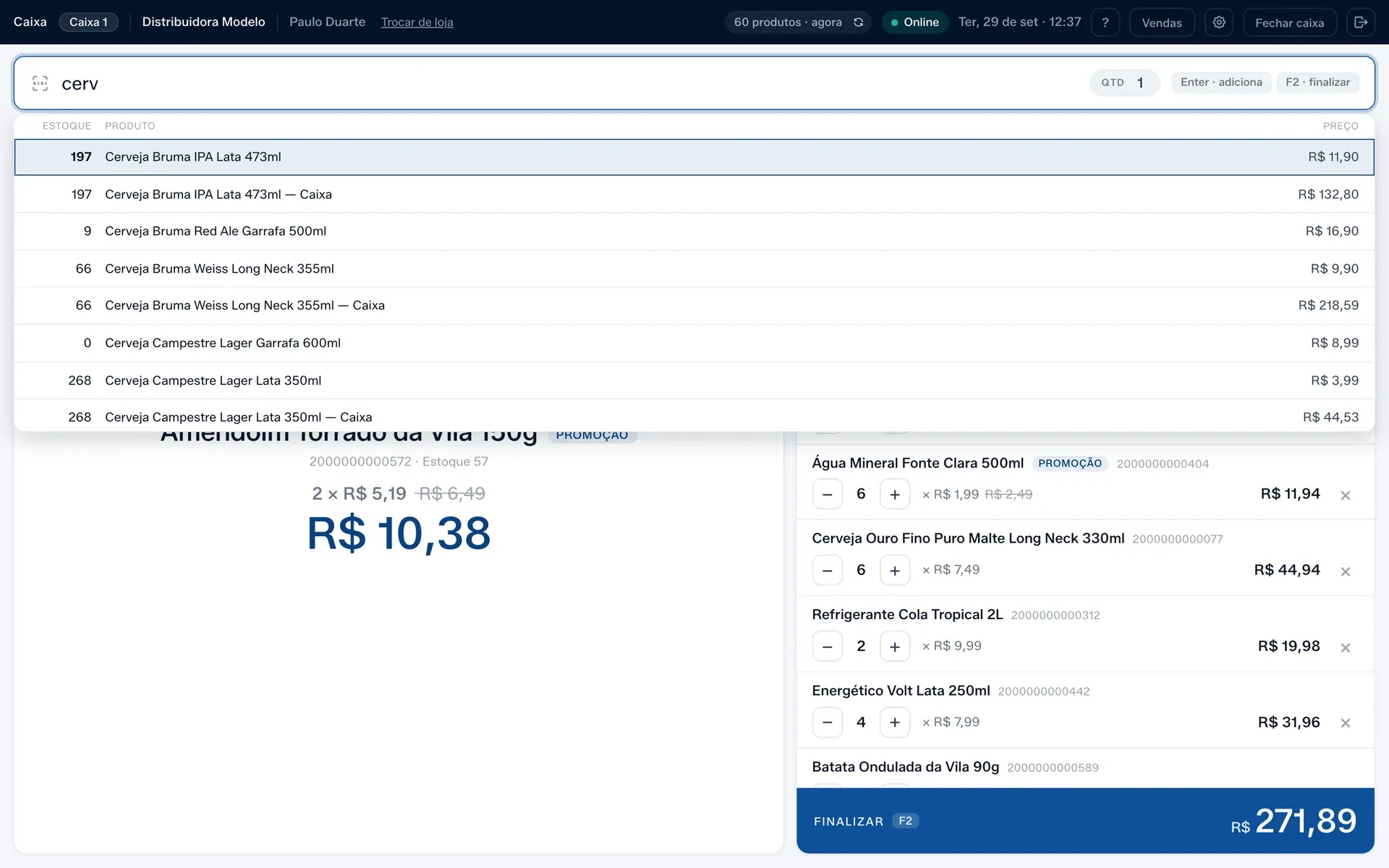This screenshot has height=868, width=1389.
Task: Click the F2 · finalizar hint chip
Action: (1317, 82)
